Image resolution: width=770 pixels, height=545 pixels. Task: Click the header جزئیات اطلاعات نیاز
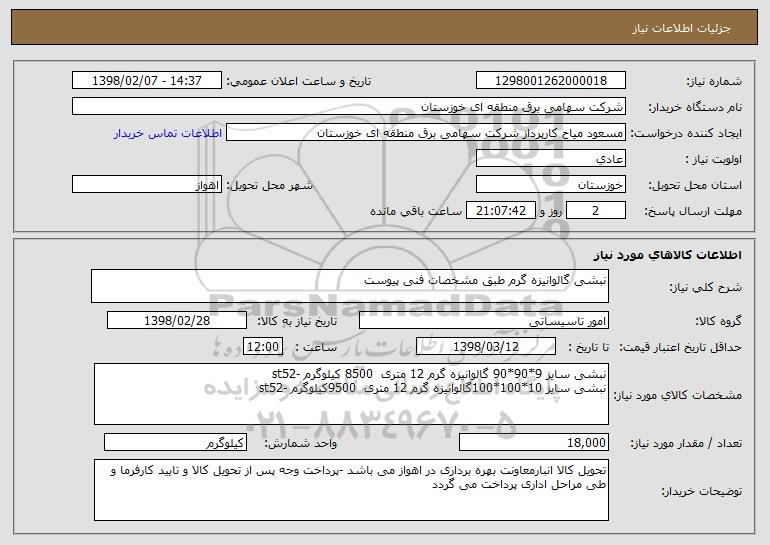point(681,28)
